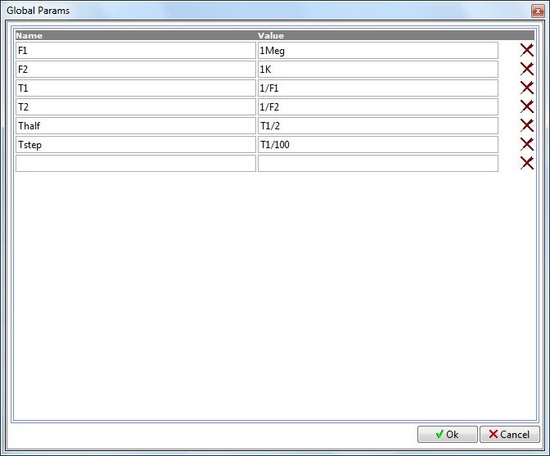Remove the empty last row
Viewport: 550px width, 456px height.
point(526,163)
